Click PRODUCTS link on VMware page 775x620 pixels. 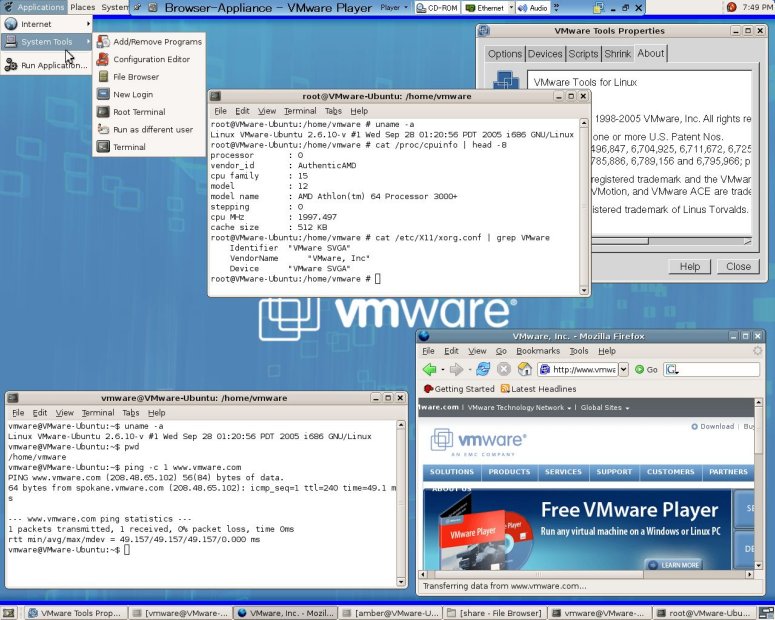coord(509,472)
